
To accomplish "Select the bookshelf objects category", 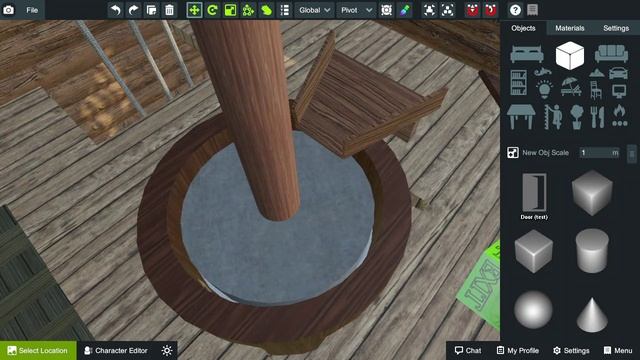I will 518,83.
